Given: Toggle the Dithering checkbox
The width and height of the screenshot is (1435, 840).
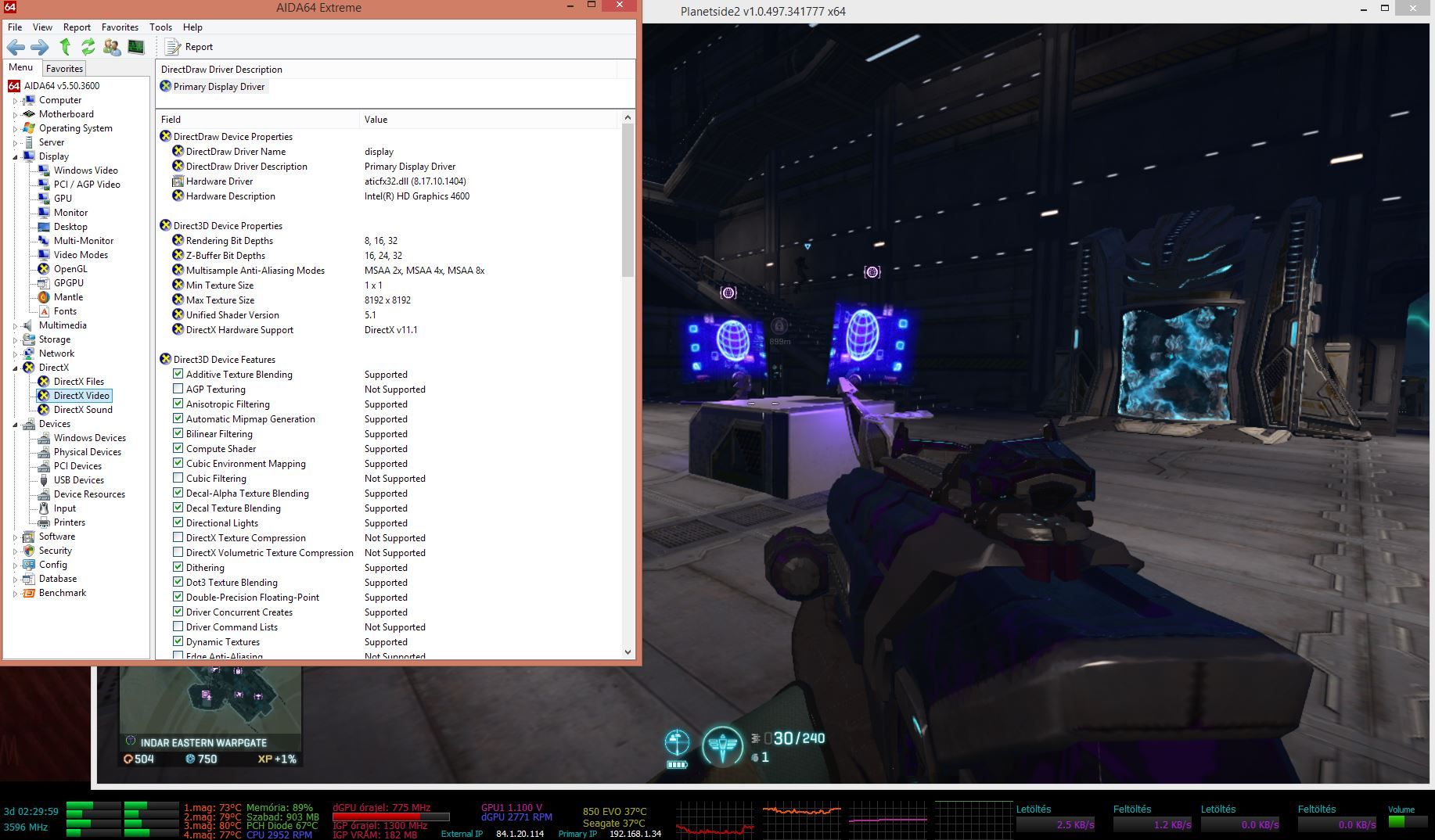Looking at the screenshot, I should [178, 567].
